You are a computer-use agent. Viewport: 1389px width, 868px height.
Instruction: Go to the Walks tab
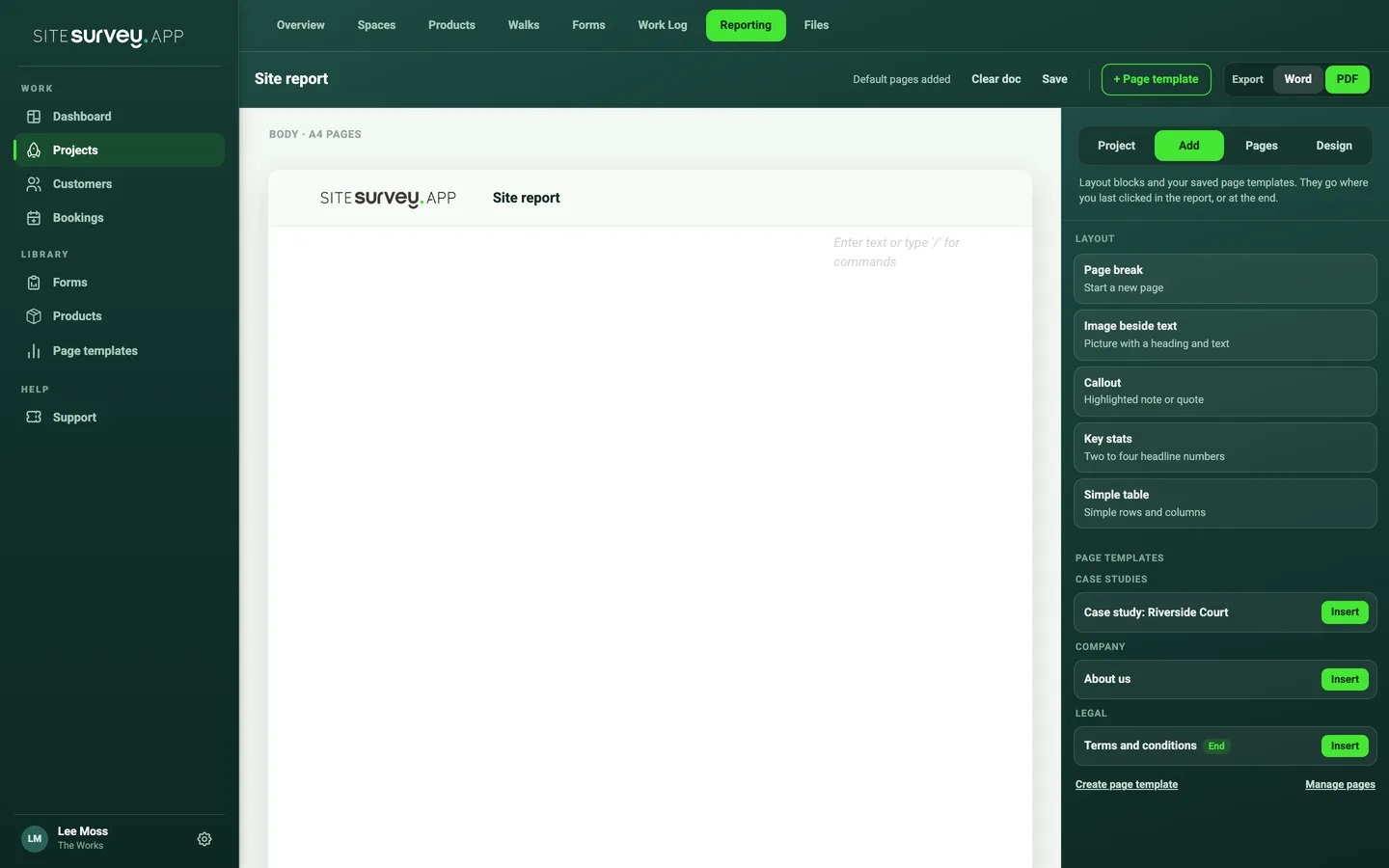point(524,25)
